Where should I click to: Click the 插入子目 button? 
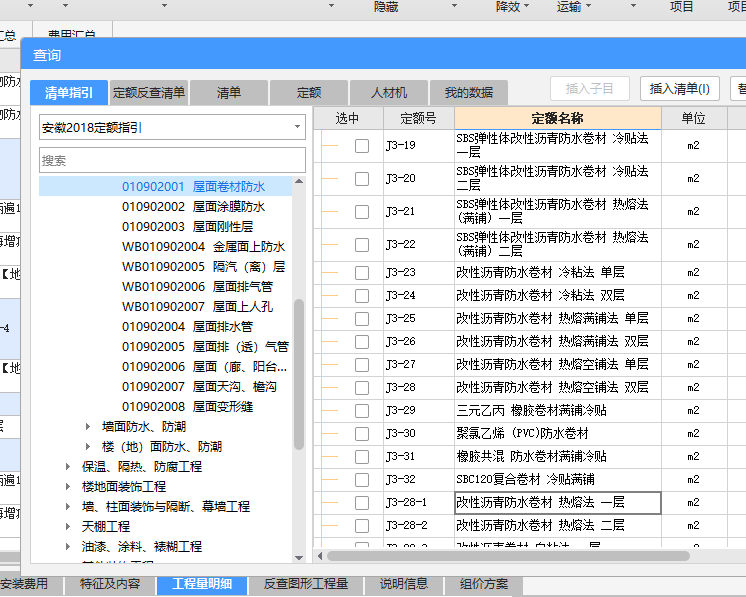(589, 88)
